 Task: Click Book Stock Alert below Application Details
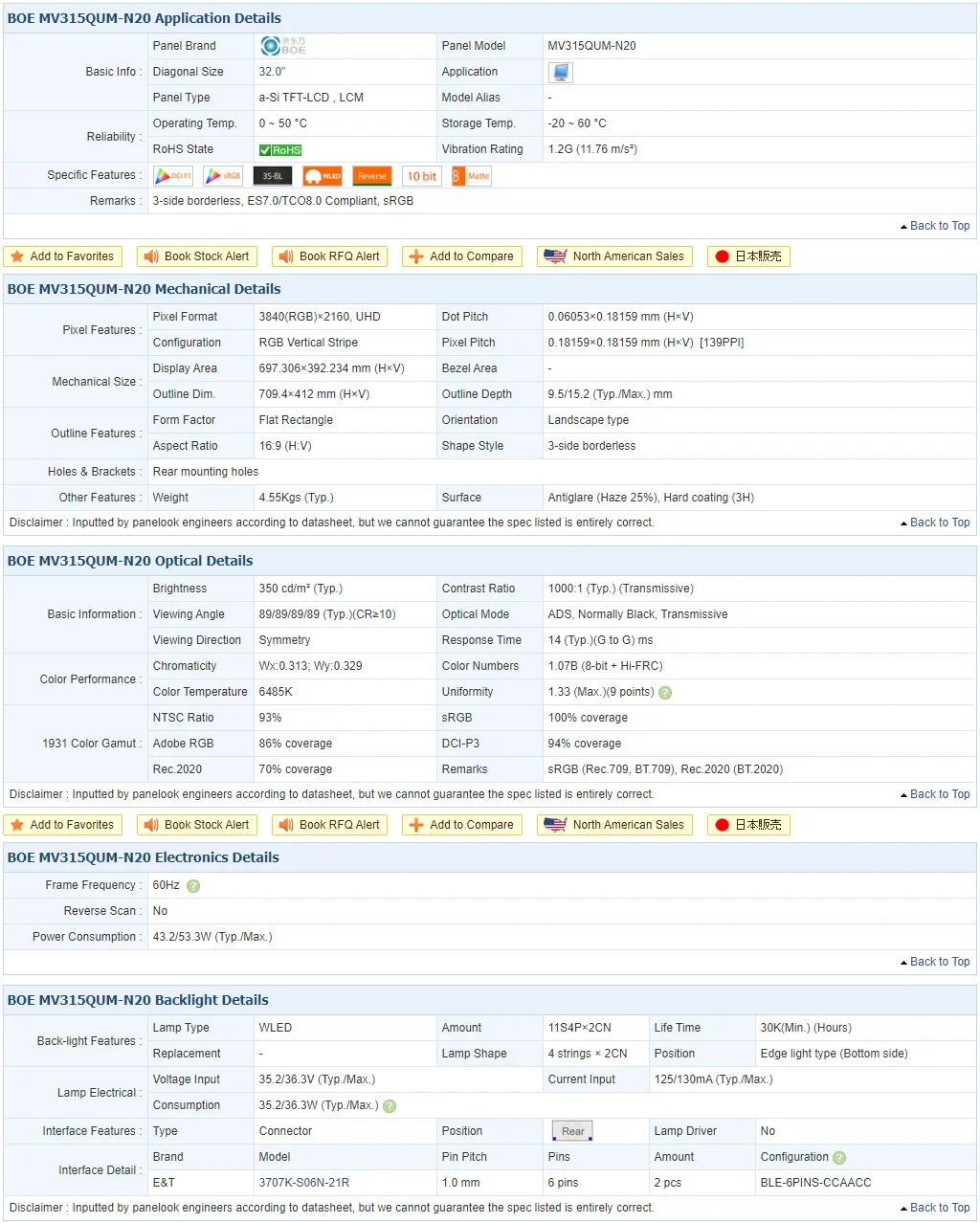click(197, 256)
